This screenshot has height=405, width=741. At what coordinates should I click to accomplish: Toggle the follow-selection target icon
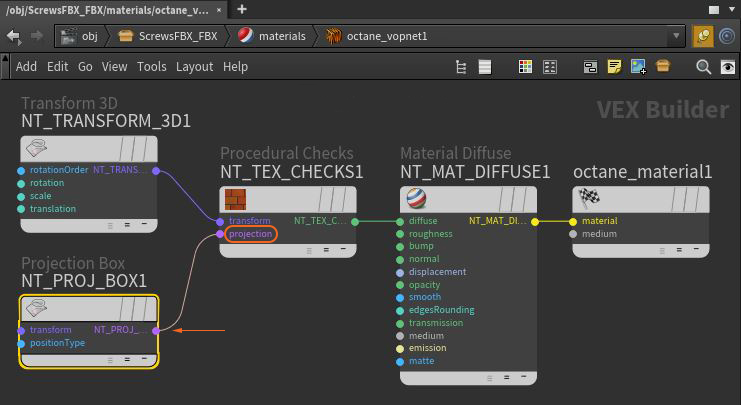(x=727, y=36)
